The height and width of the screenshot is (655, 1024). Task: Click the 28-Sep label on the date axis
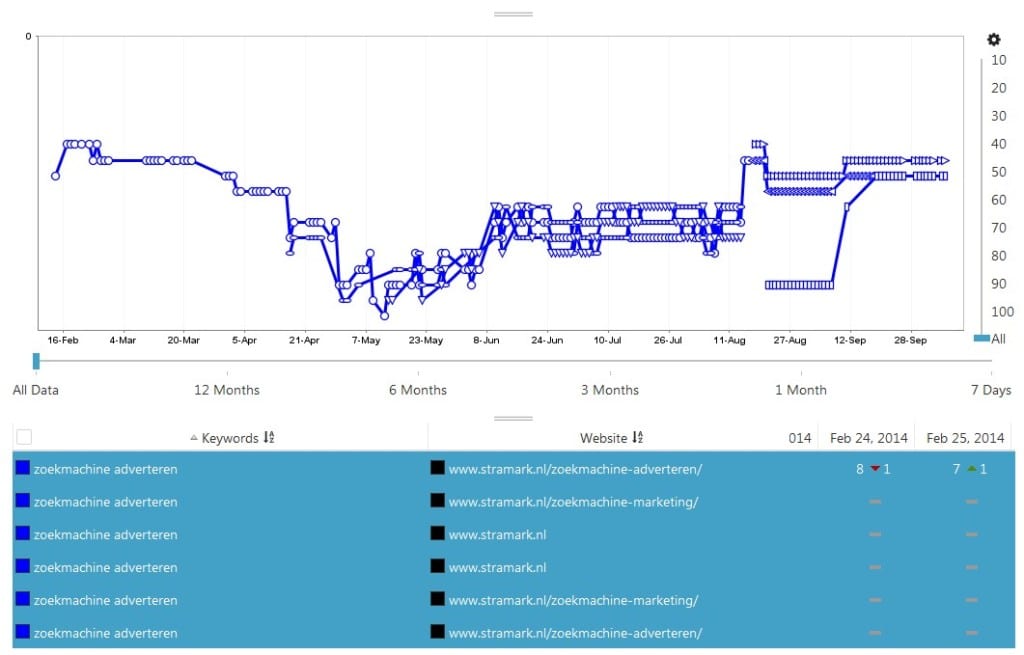pyautogui.click(x=910, y=340)
